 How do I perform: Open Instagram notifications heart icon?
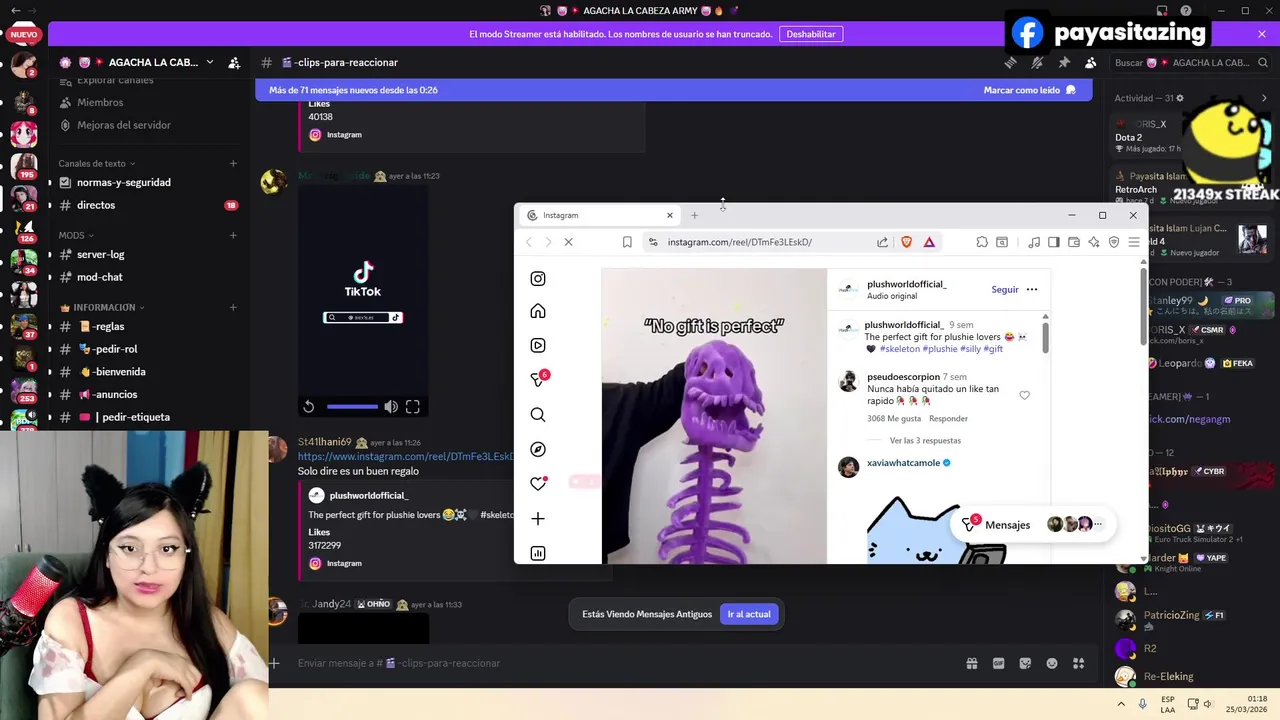tap(538, 484)
